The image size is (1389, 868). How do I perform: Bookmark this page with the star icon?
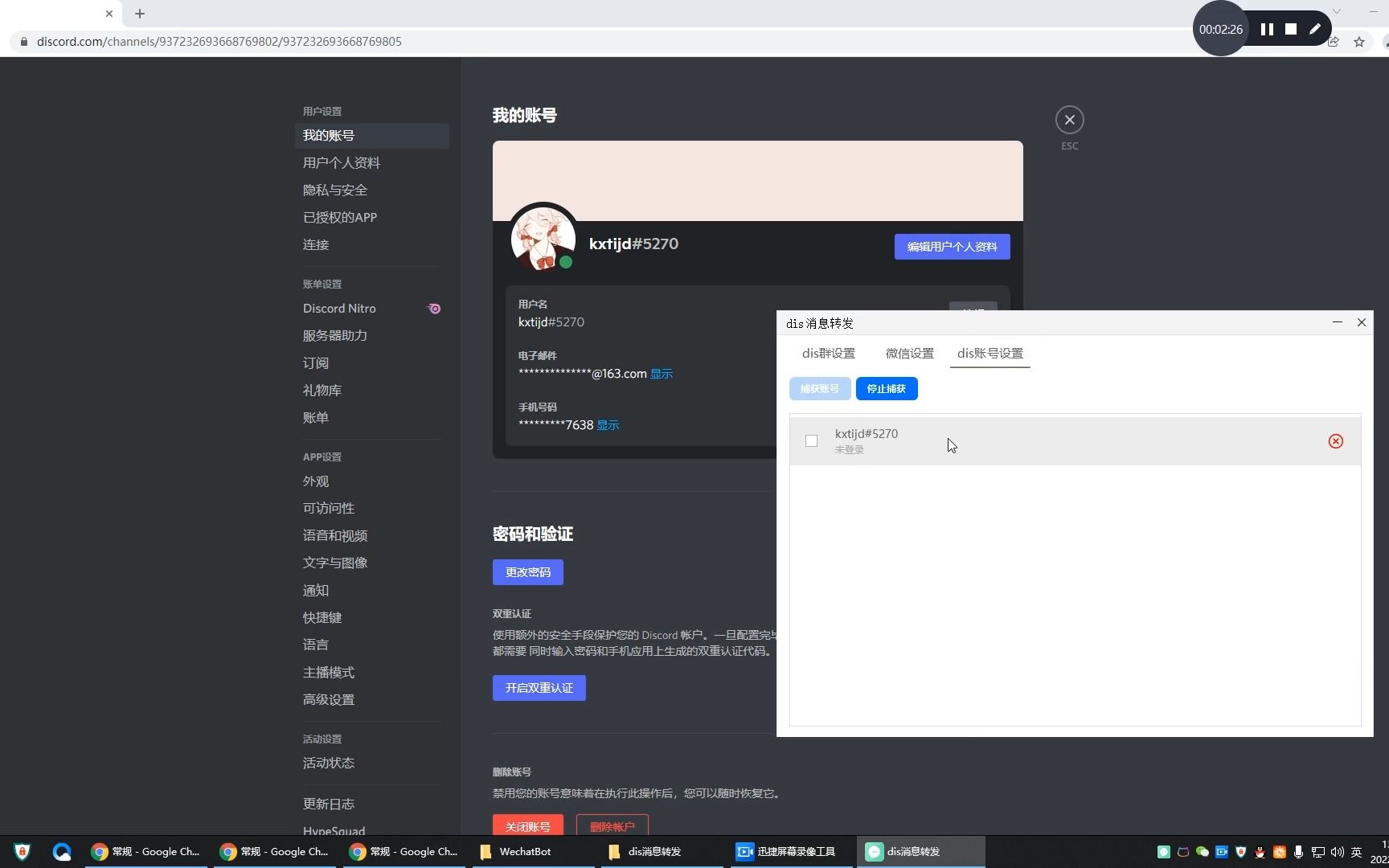coord(1359,42)
